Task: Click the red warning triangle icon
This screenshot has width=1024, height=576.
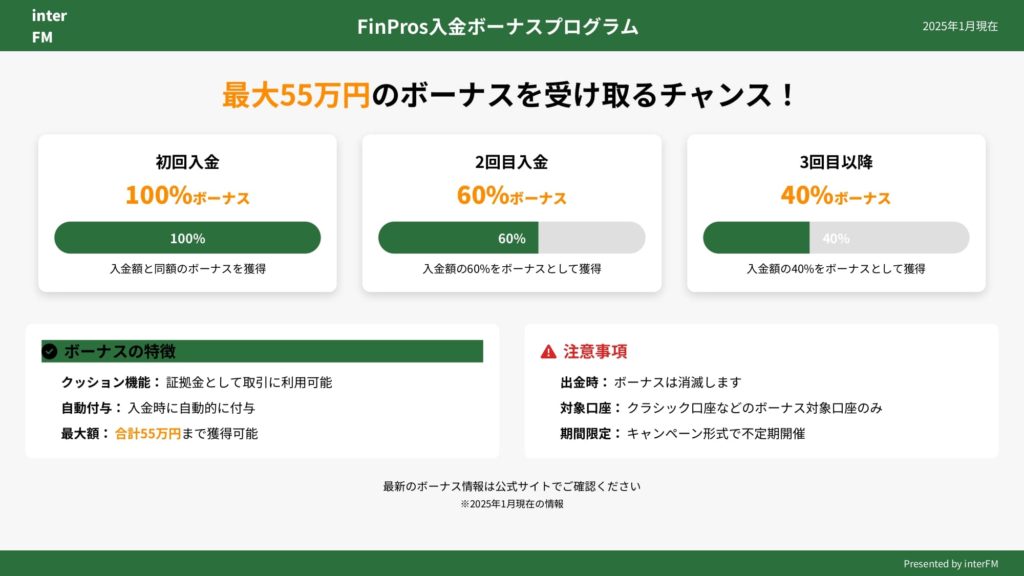Action: tap(548, 352)
